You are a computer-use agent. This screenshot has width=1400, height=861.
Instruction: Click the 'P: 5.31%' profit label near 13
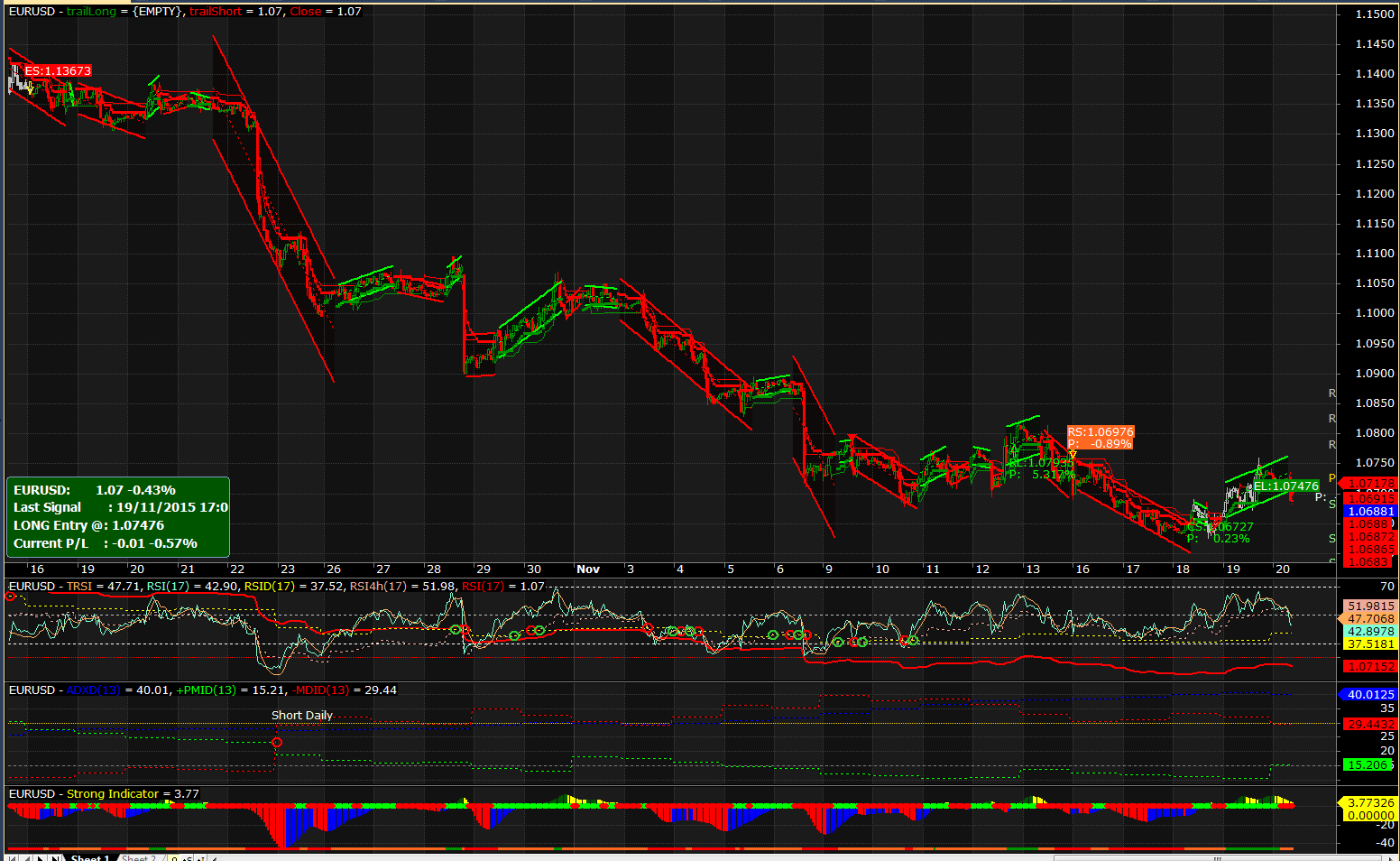pos(1042,475)
